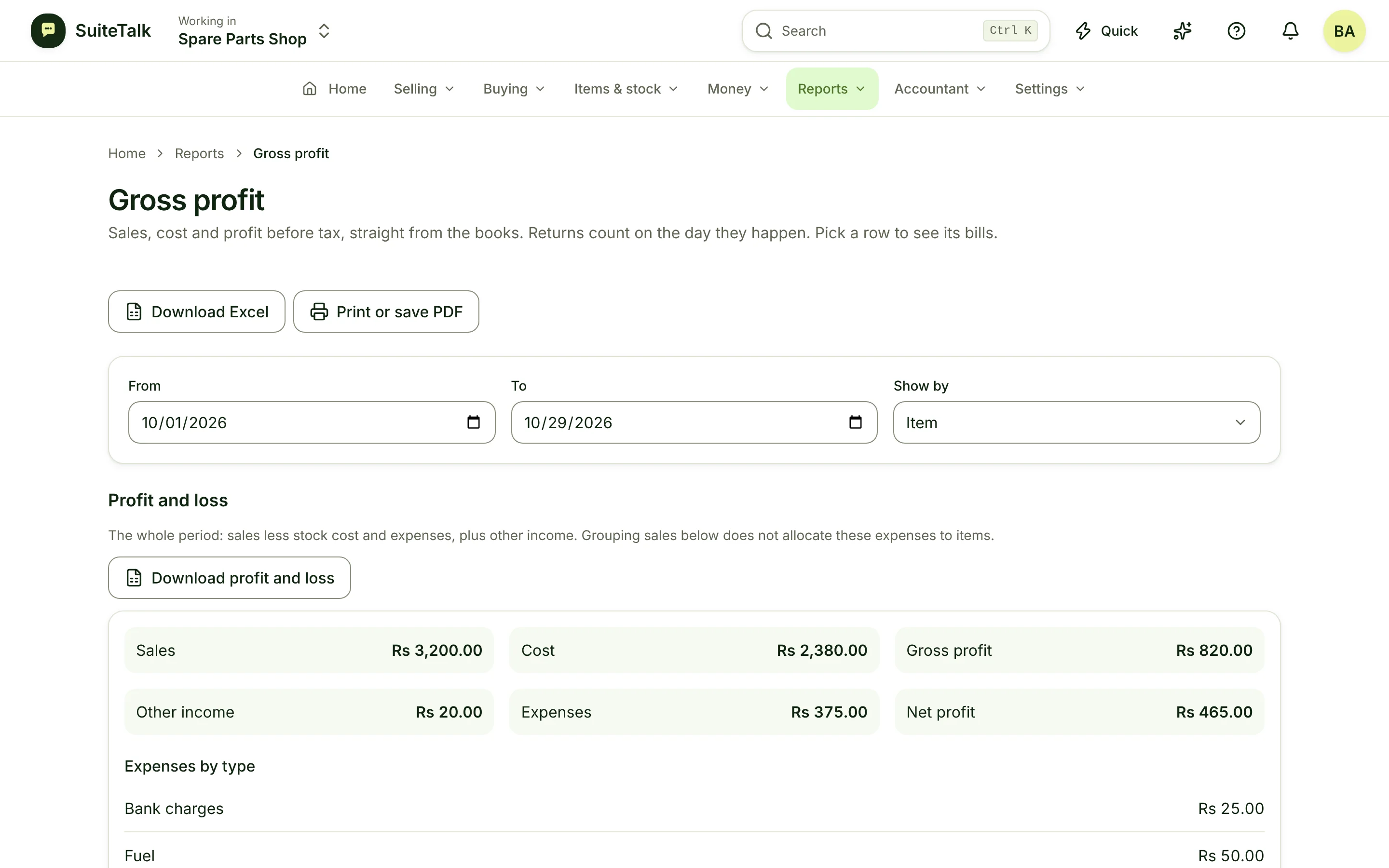Expand the Selling menu
Viewport: 1389px width, 868px height.
point(423,89)
